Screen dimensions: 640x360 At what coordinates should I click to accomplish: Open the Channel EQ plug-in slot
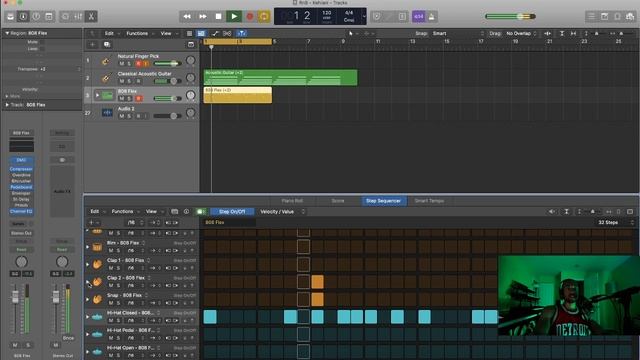point(21,211)
